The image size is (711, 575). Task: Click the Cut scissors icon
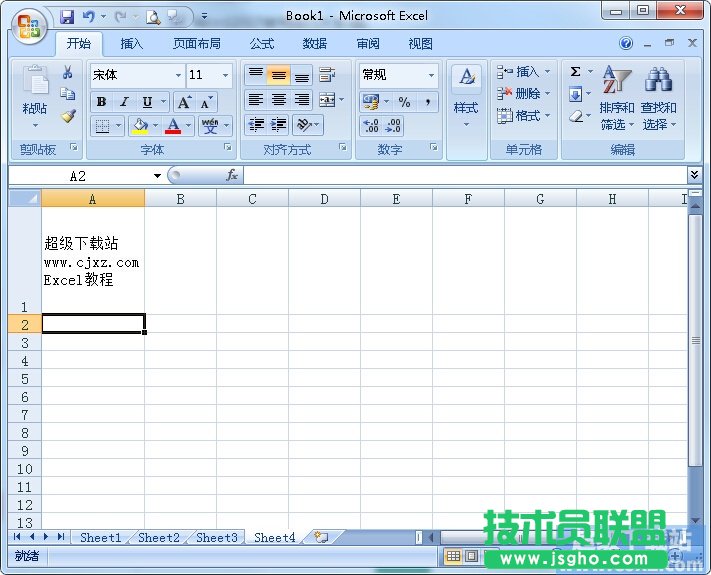pyautogui.click(x=67, y=73)
